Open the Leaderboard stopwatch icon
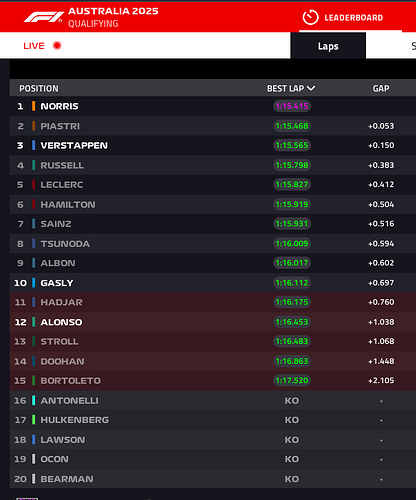The image size is (416, 500). pos(310,17)
